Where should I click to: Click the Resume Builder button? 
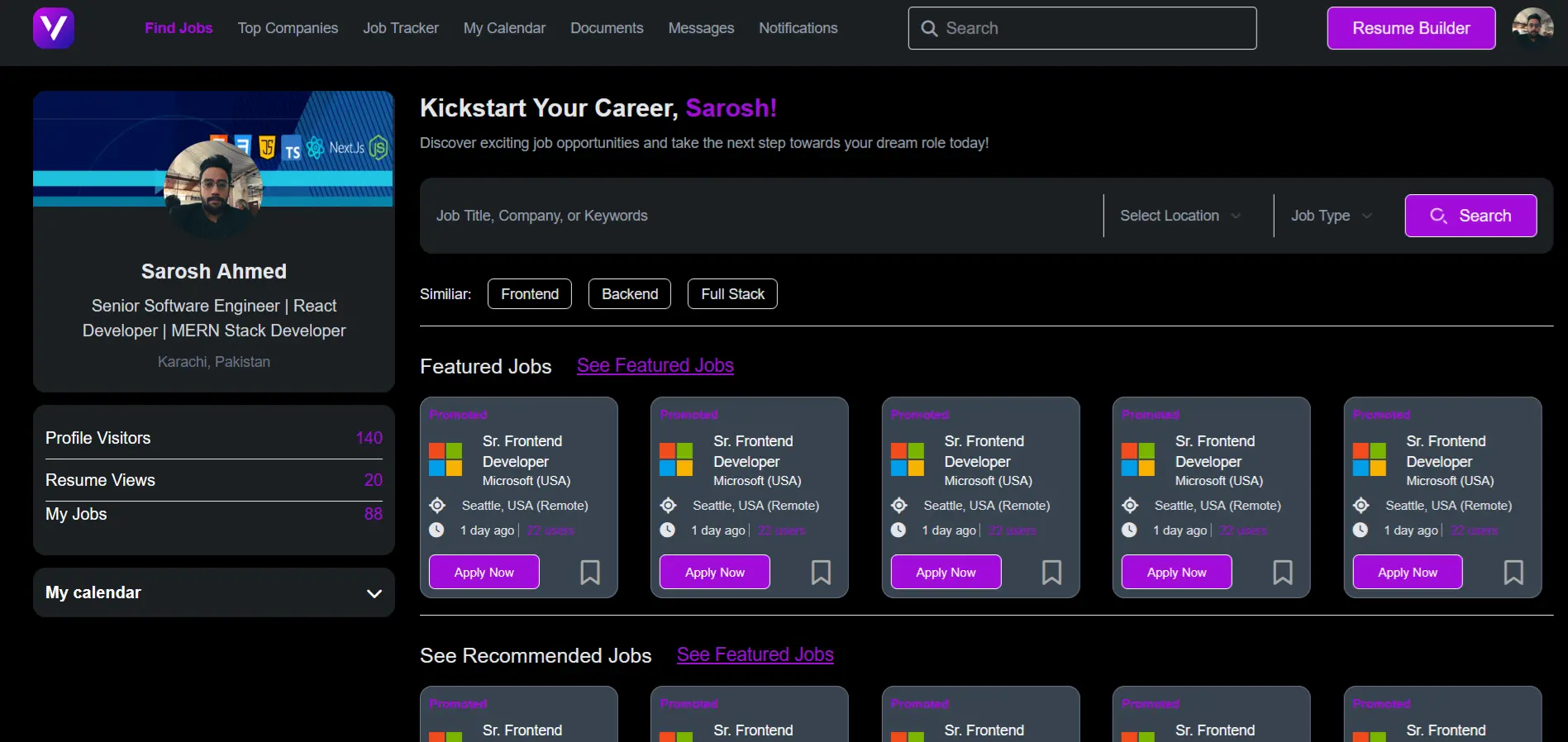[1411, 28]
